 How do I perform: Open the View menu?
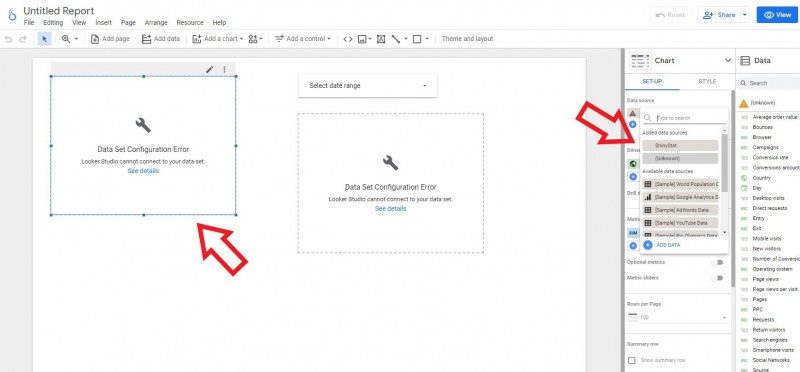point(79,23)
